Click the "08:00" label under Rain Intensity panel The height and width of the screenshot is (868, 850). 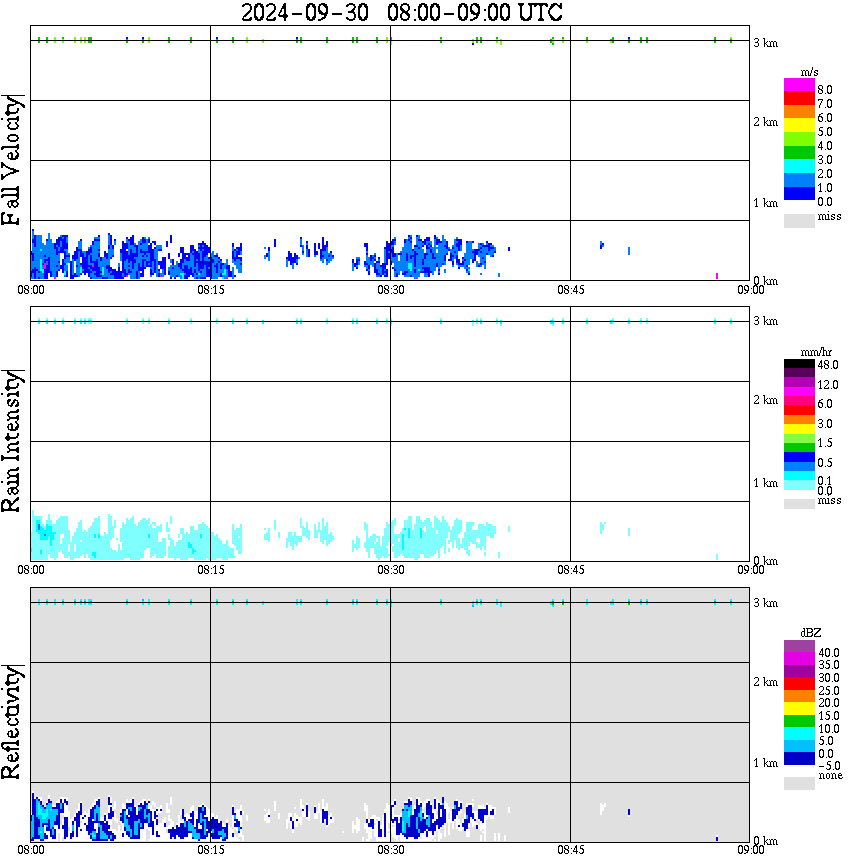click(x=31, y=570)
